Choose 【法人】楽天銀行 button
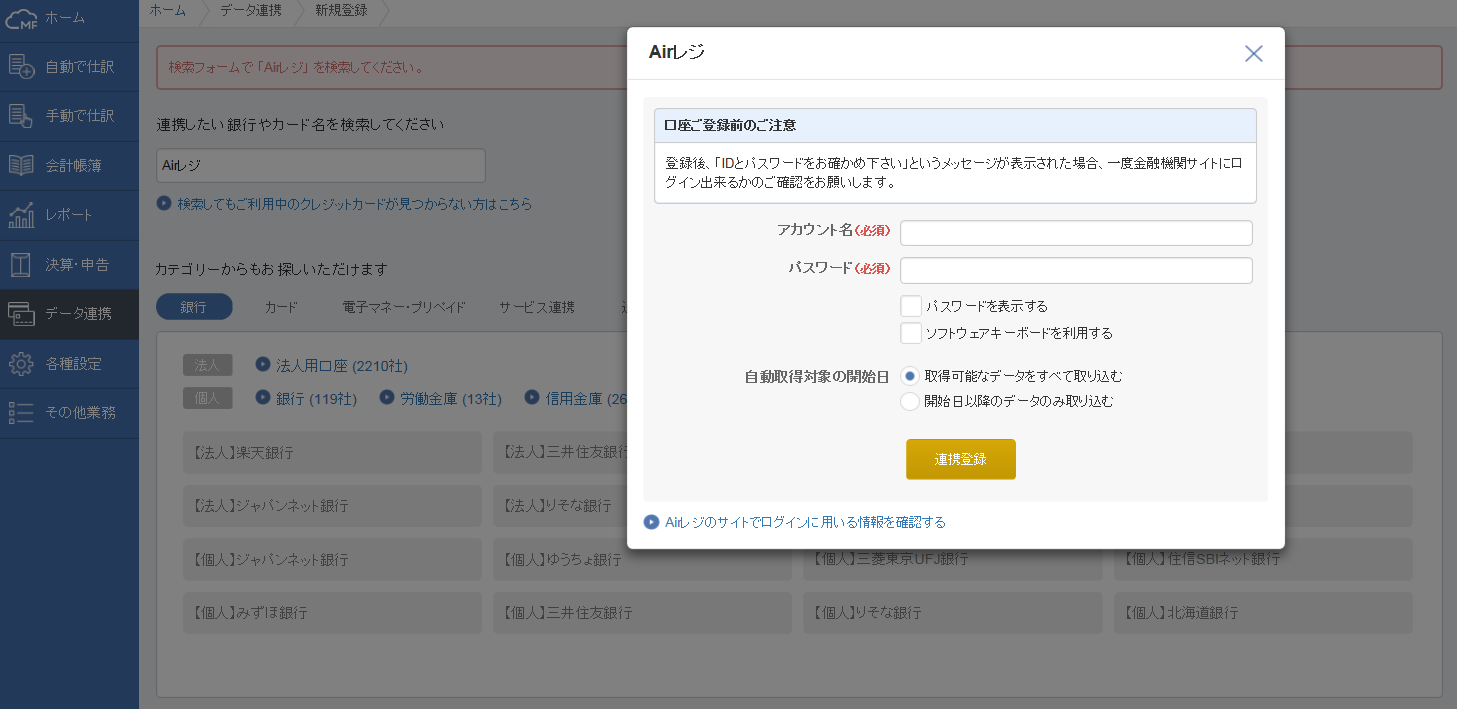The width and height of the screenshot is (1457, 709). [332, 452]
